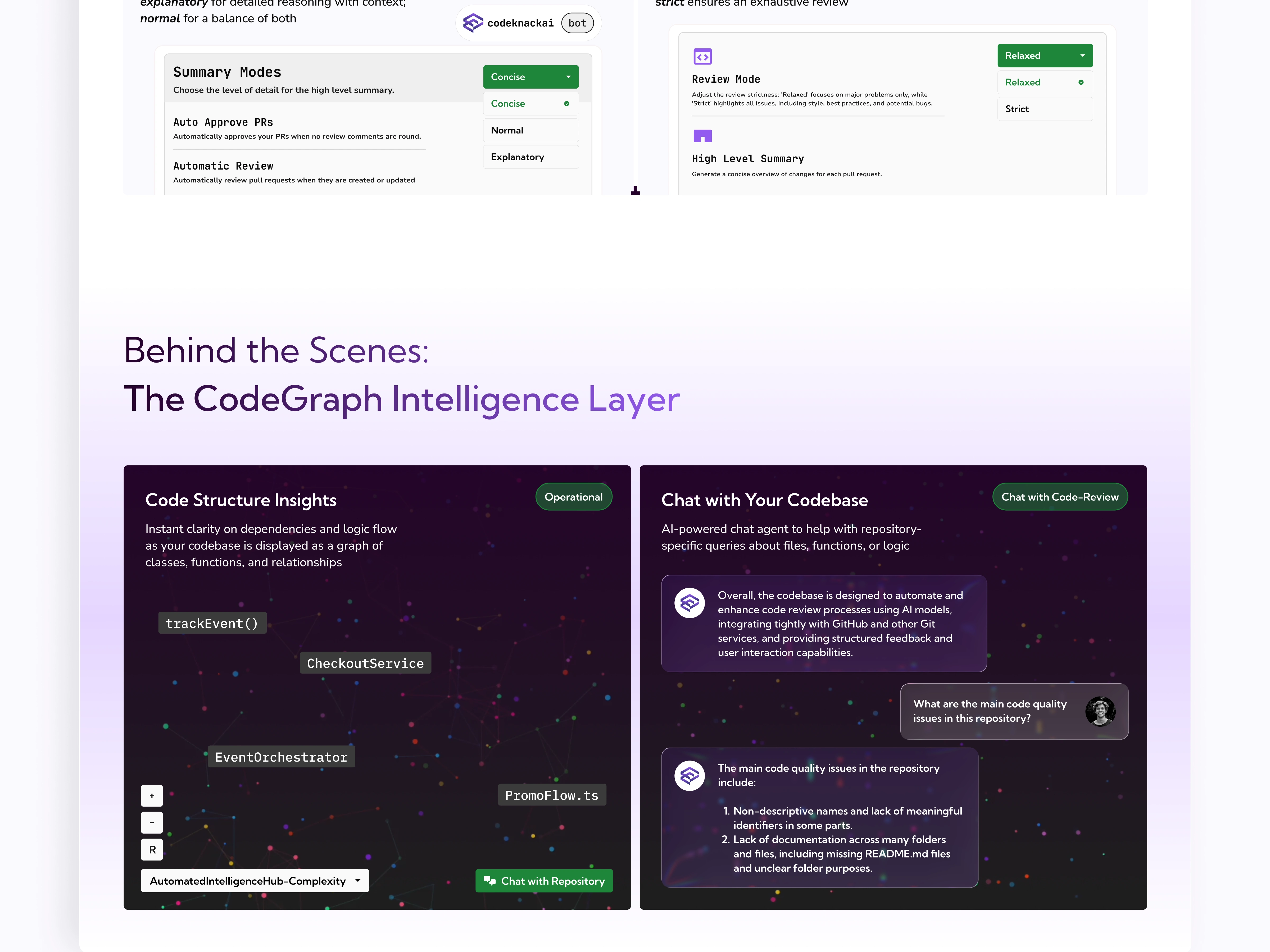
Task: Expand the Concise summary mode dropdown
Action: click(530, 77)
